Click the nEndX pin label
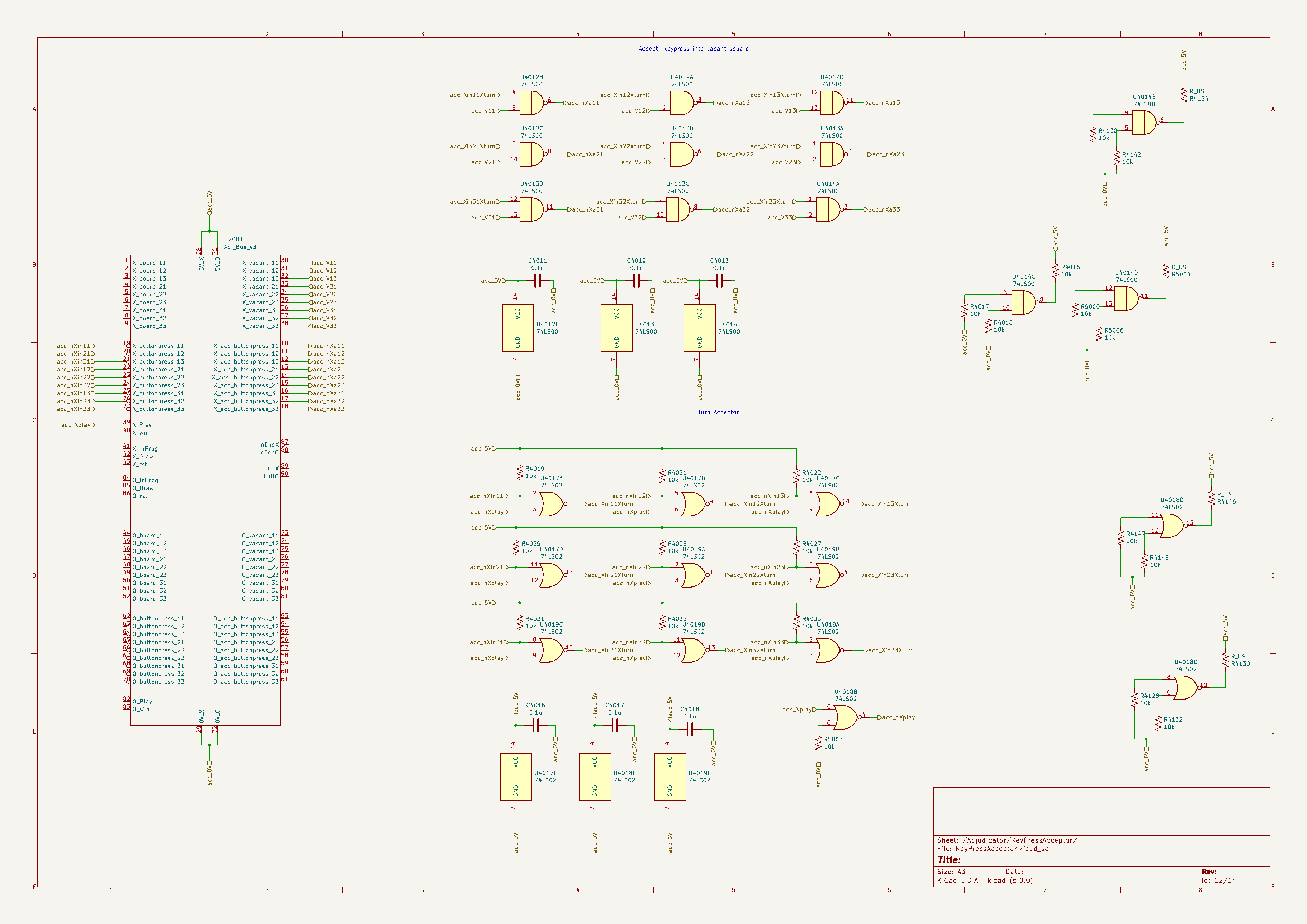 click(270, 445)
